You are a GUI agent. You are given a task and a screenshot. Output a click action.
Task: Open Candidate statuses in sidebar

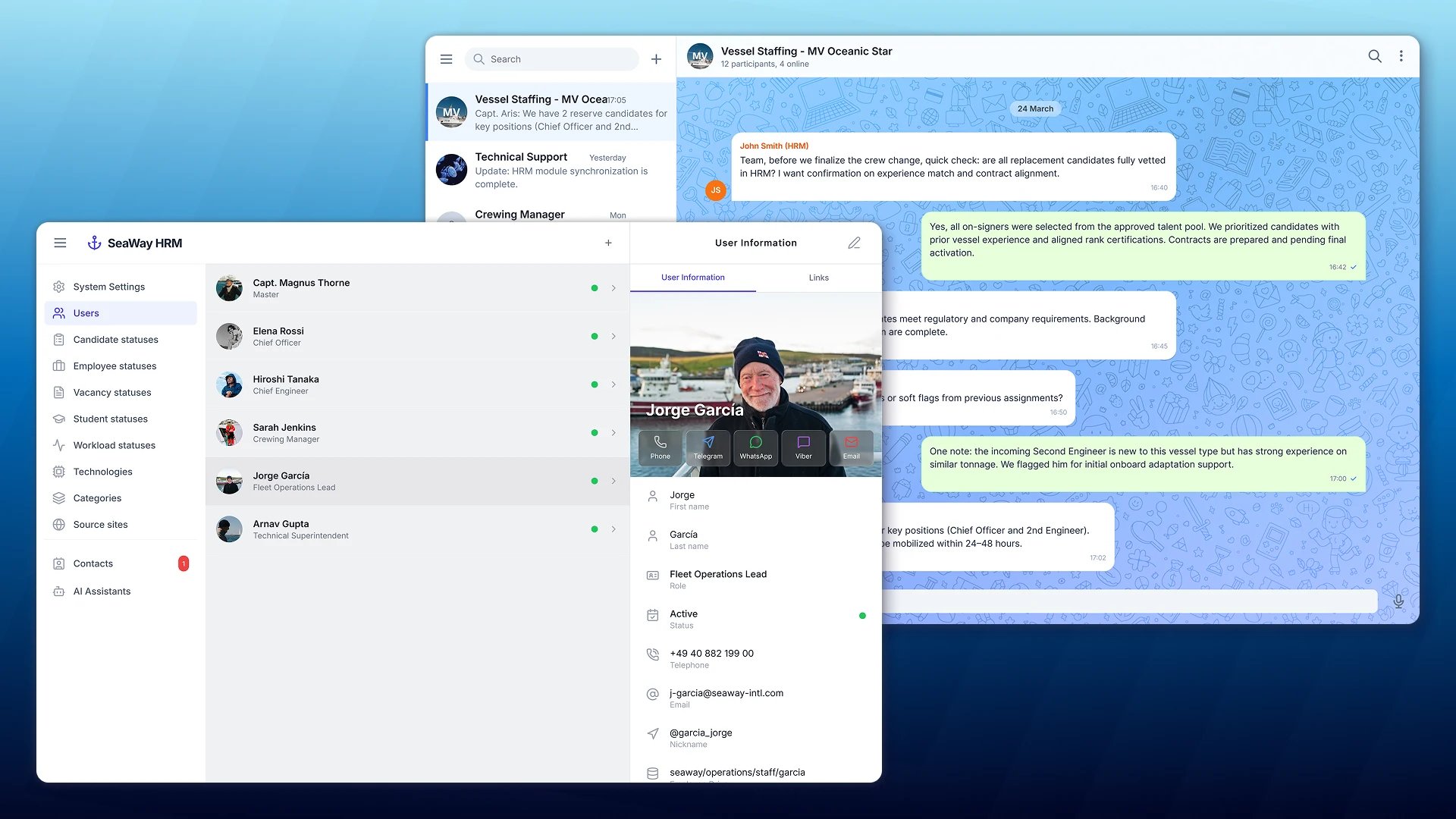pyautogui.click(x=115, y=340)
